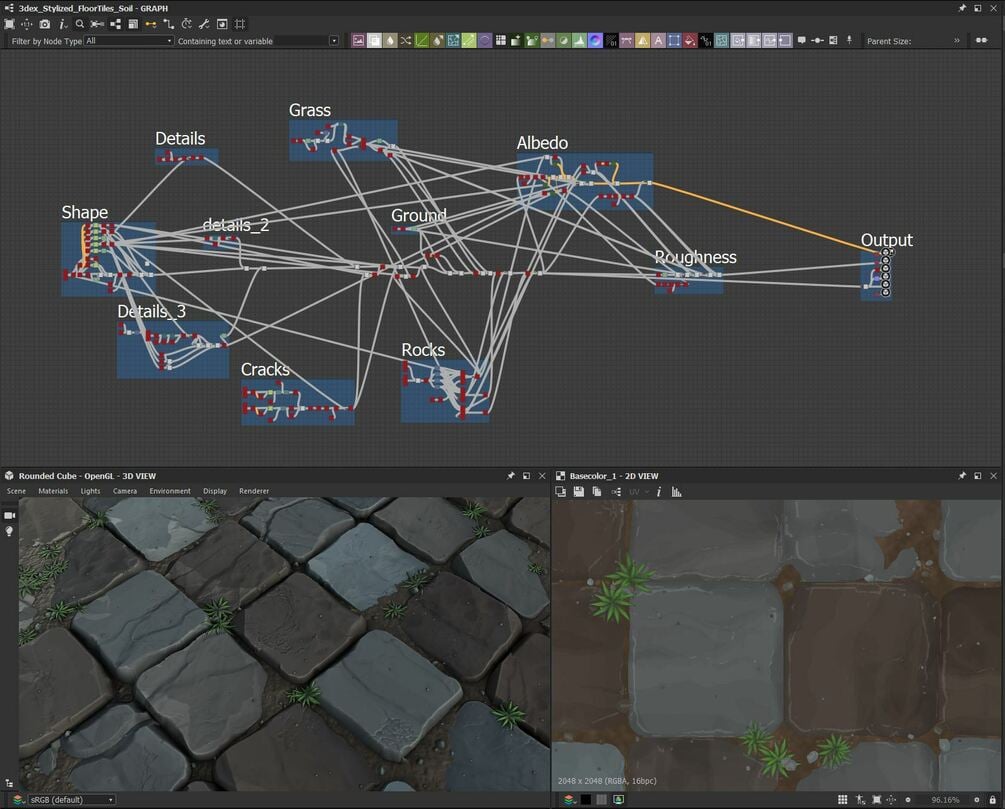Click the graph snapshot camera icon

tap(44, 24)
